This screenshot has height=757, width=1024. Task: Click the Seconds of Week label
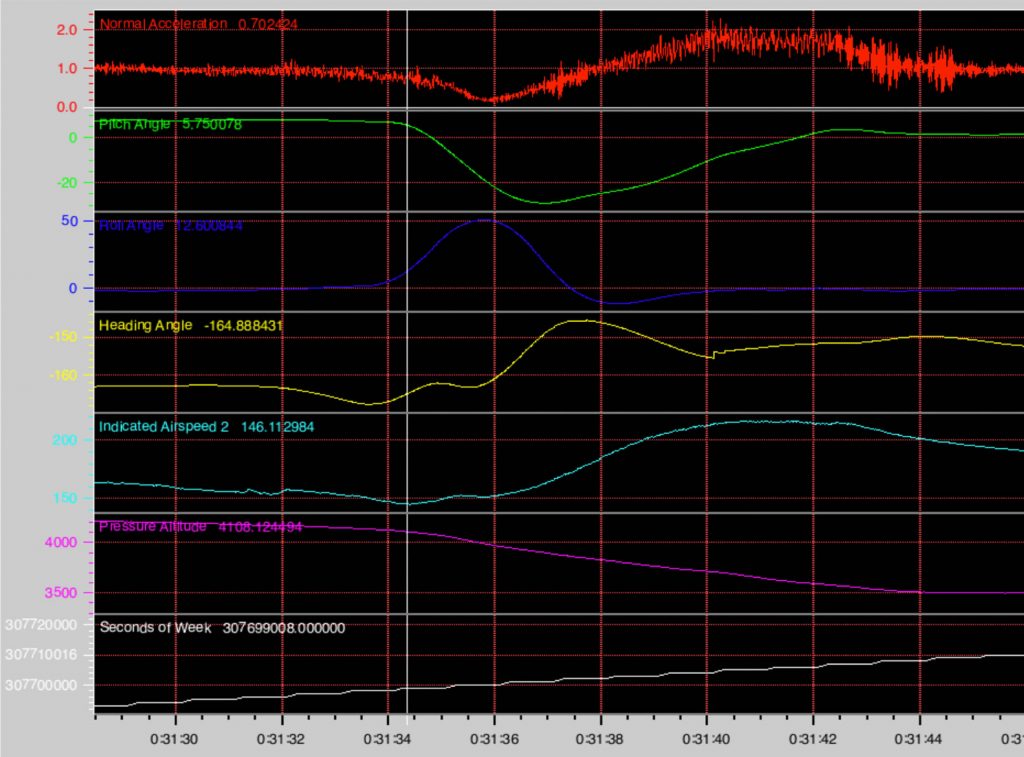point(155,628)
